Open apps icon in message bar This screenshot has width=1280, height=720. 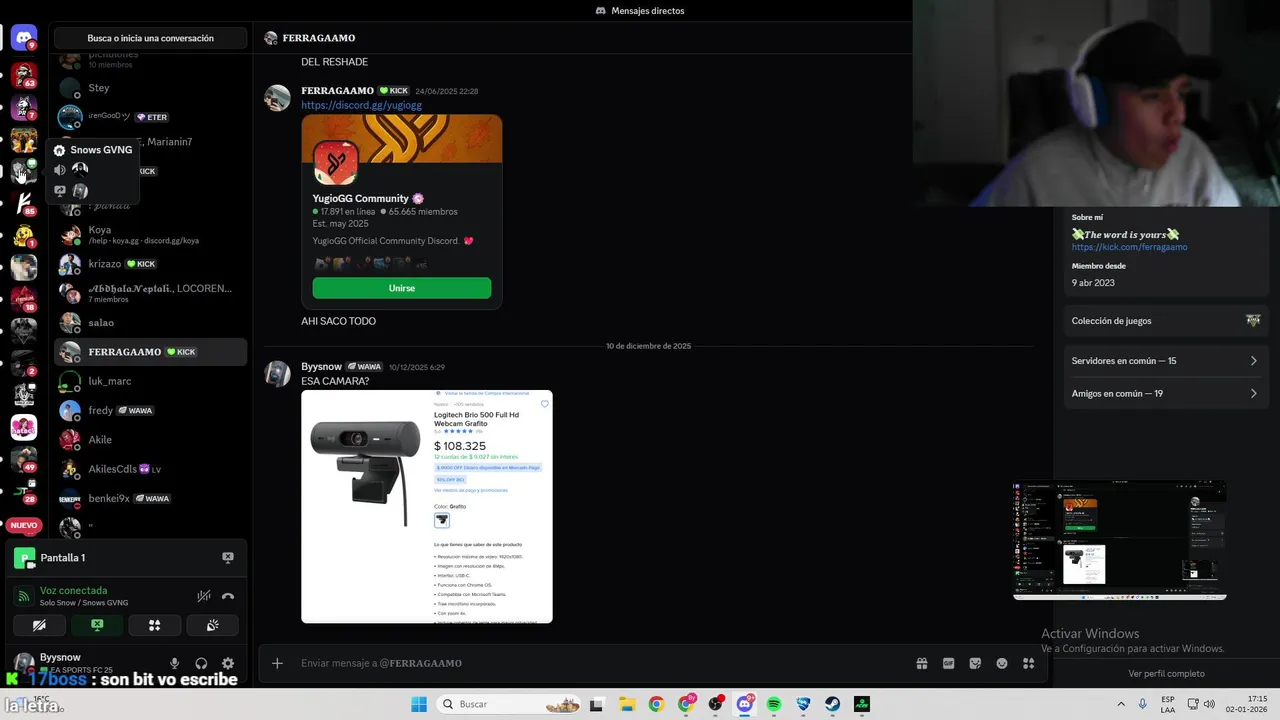pos(1028,663)
